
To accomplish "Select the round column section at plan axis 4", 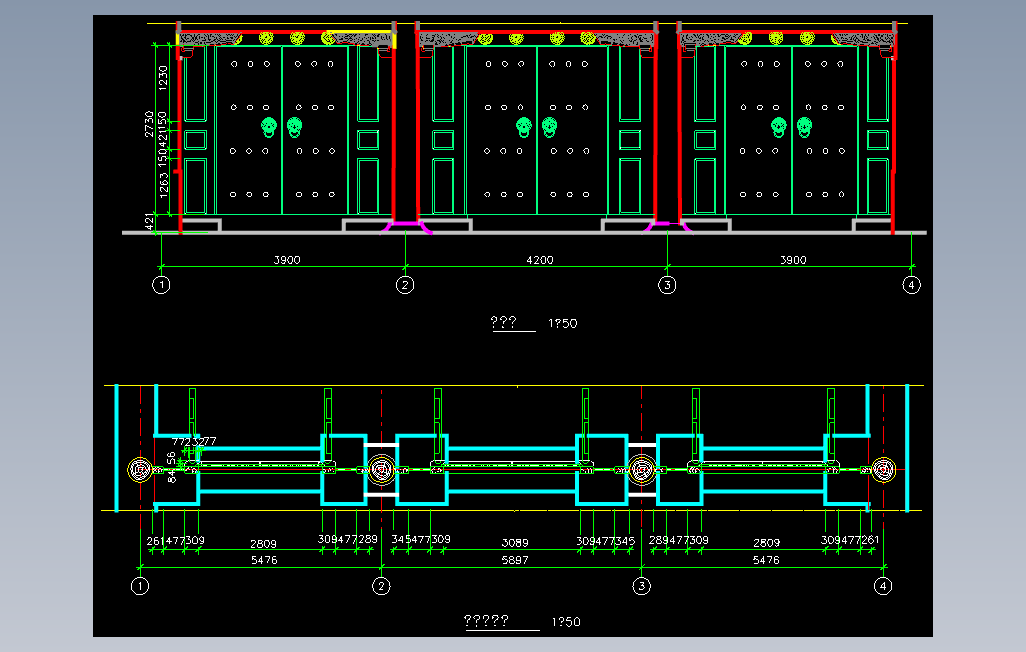I will 883,470.
